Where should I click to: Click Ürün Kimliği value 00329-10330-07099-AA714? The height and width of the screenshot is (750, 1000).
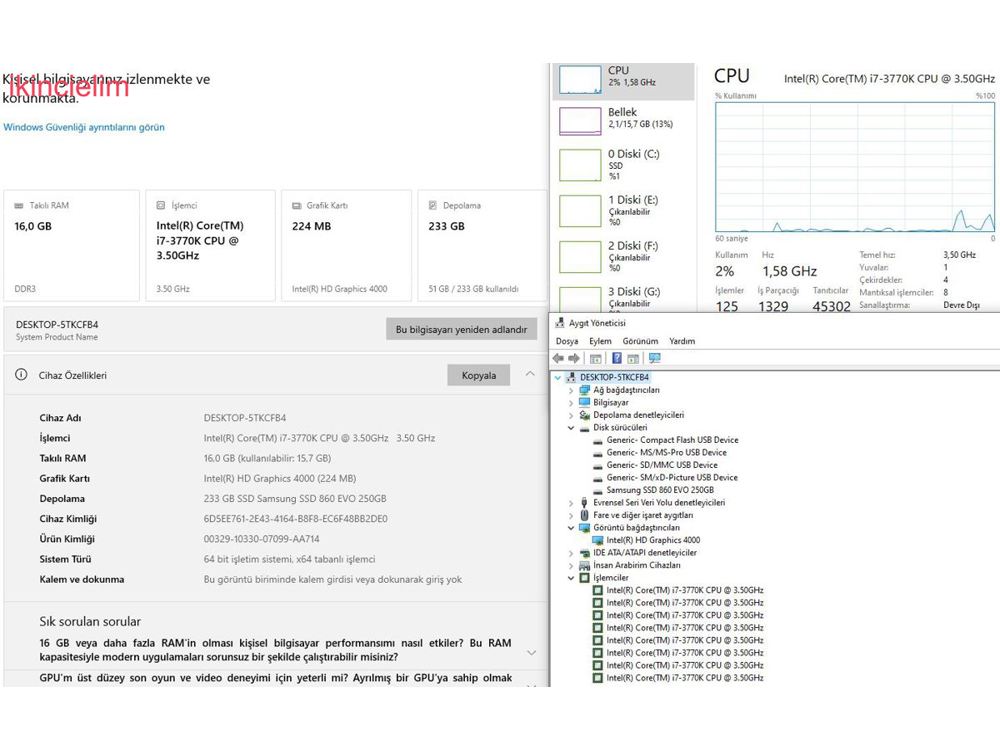tap(261, 539)
